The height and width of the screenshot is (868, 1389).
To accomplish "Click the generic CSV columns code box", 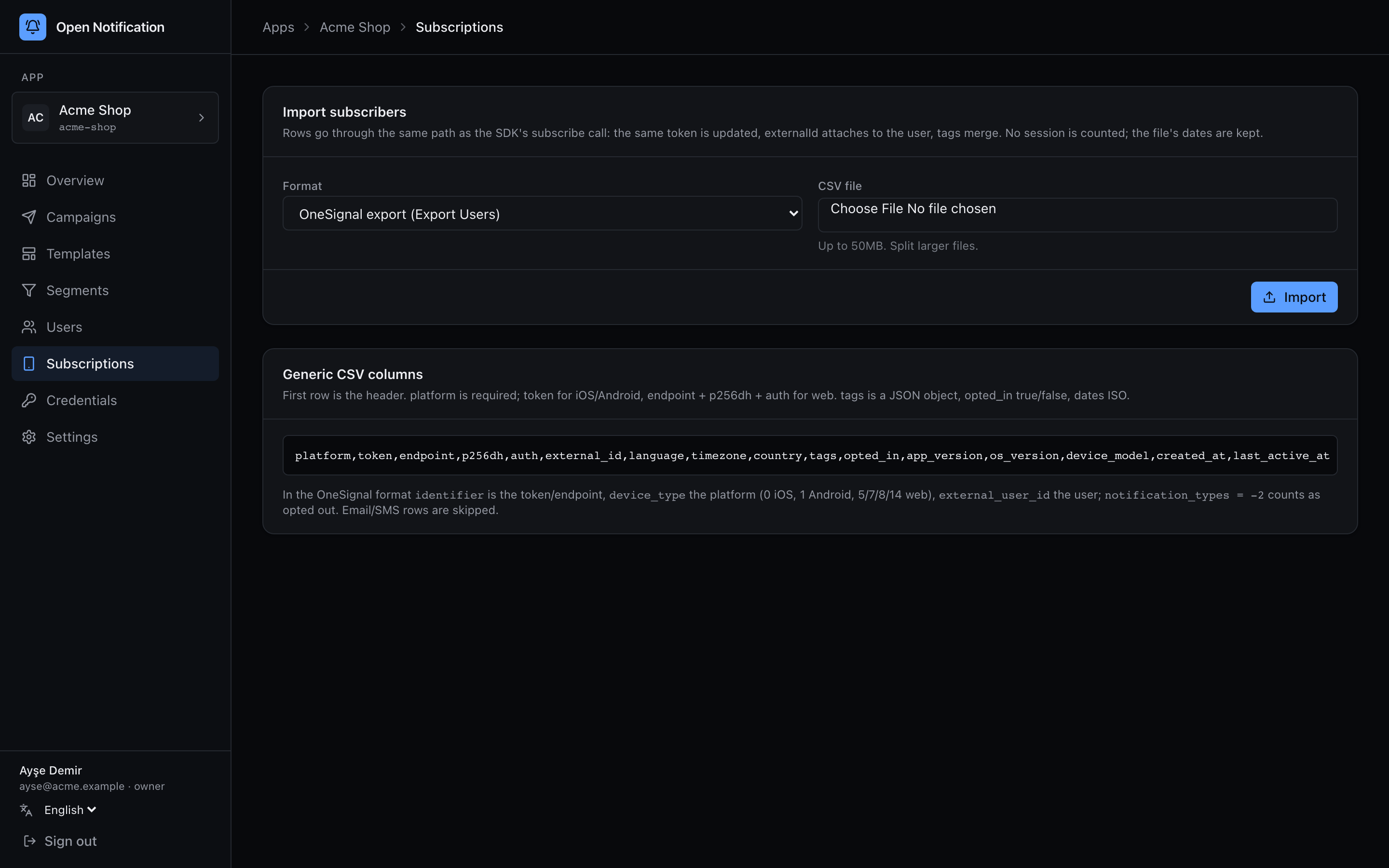I will click(810, 455).
